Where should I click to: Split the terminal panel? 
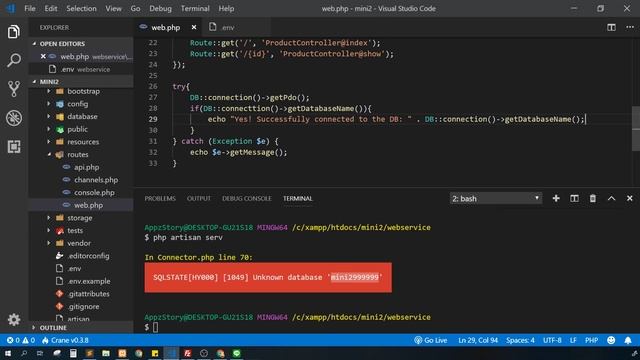pyautogui.click(x=574, y=198)
